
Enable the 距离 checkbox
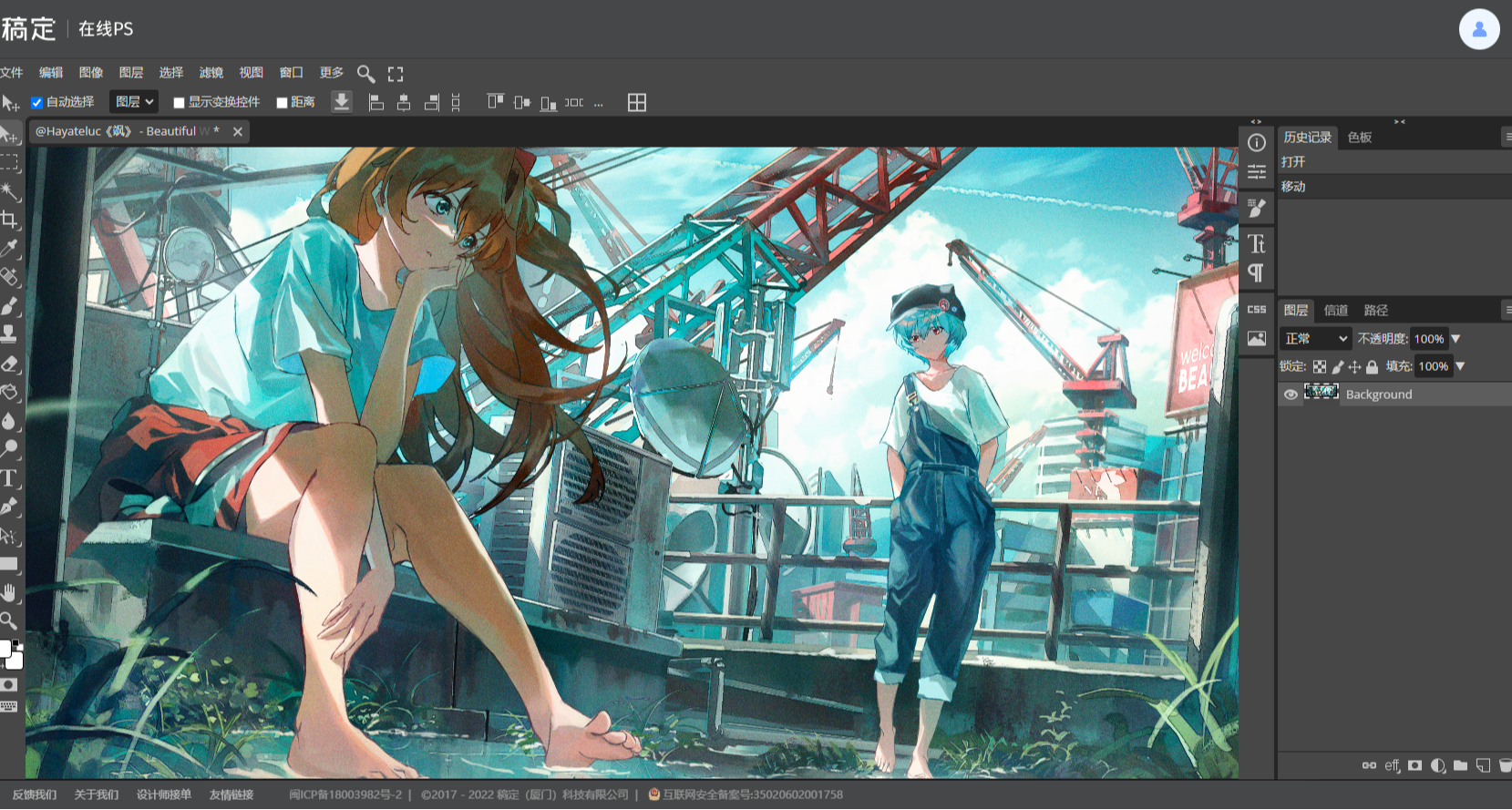[x=283, y=103]
